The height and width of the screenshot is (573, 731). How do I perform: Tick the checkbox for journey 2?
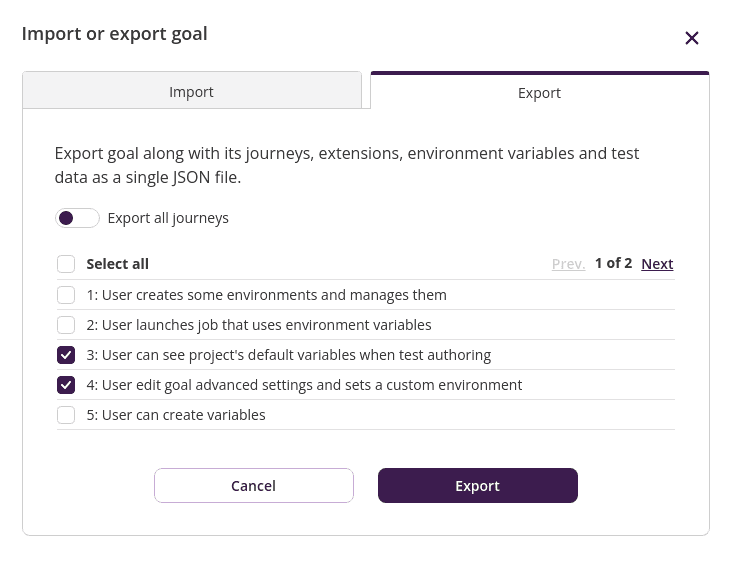point(66,325)
